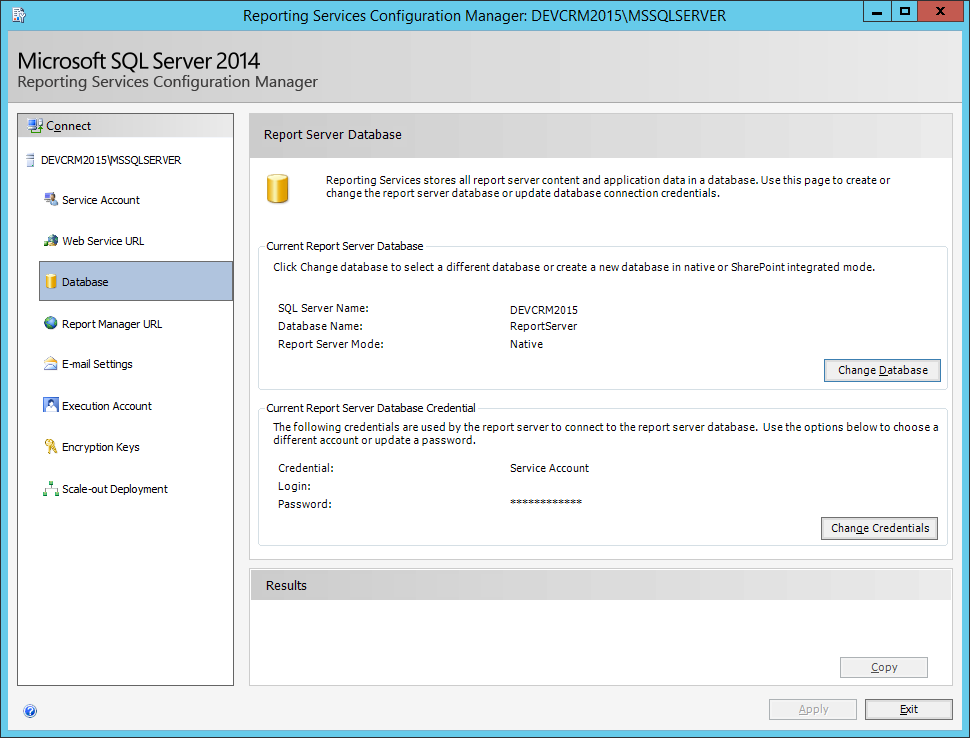Image resolution: width=970 pixels, height=738 pixels.
Task: Click the E-mail Settings envelope icon
Action: [x=51, y=364]
